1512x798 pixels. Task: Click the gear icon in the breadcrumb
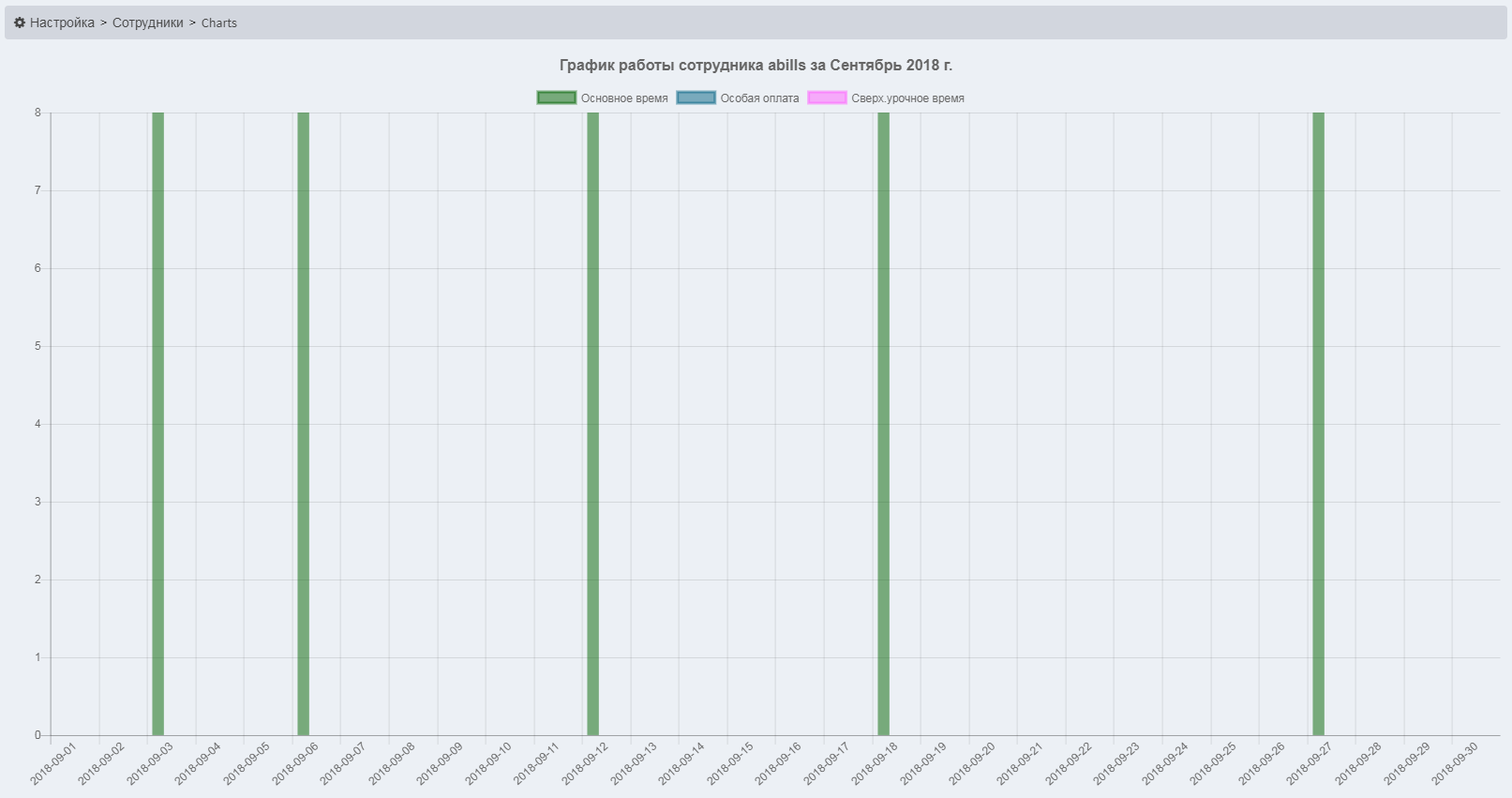pyautogui.click(x=20, y=23)
